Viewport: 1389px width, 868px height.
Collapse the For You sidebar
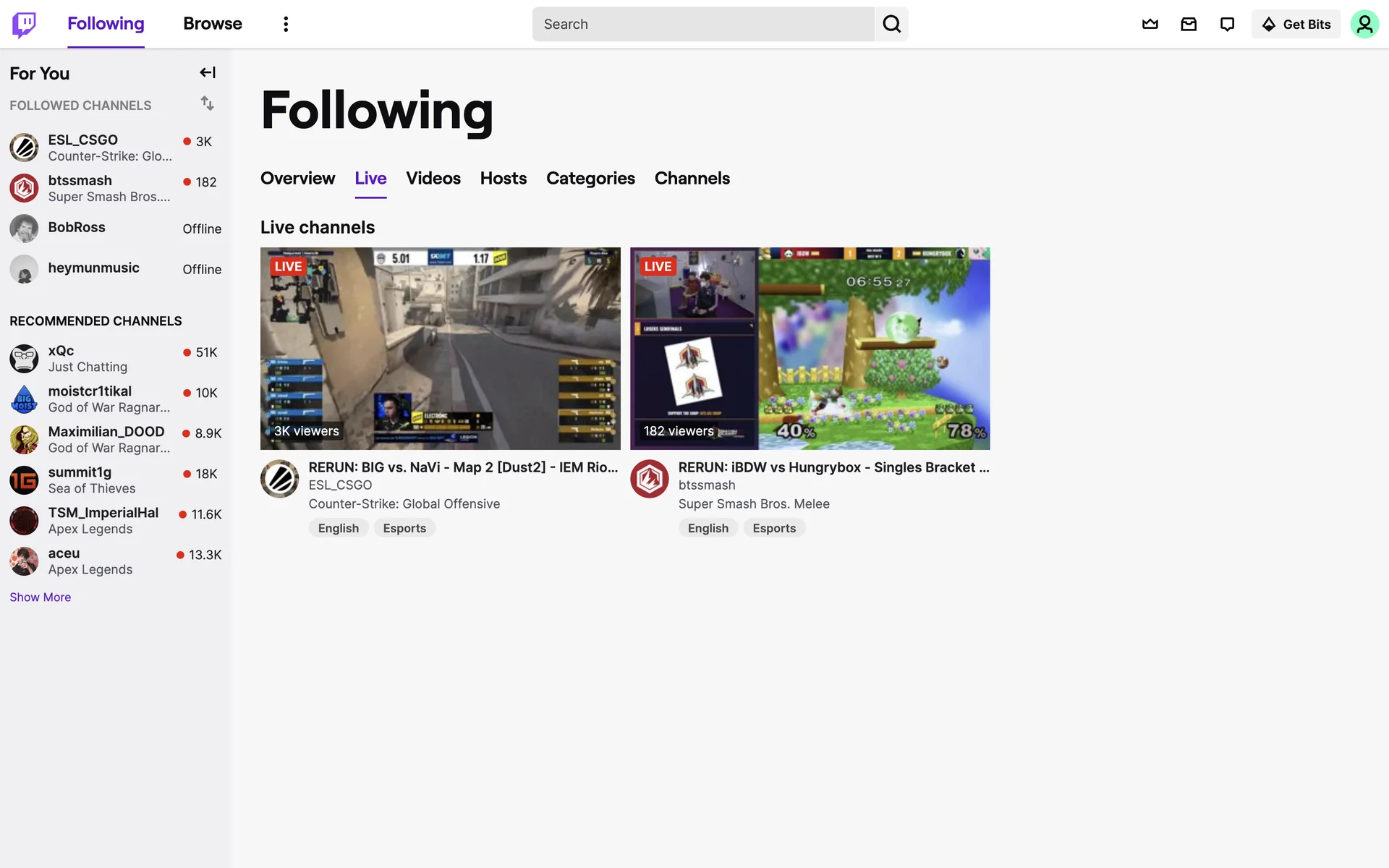click(x=208, y=72)
